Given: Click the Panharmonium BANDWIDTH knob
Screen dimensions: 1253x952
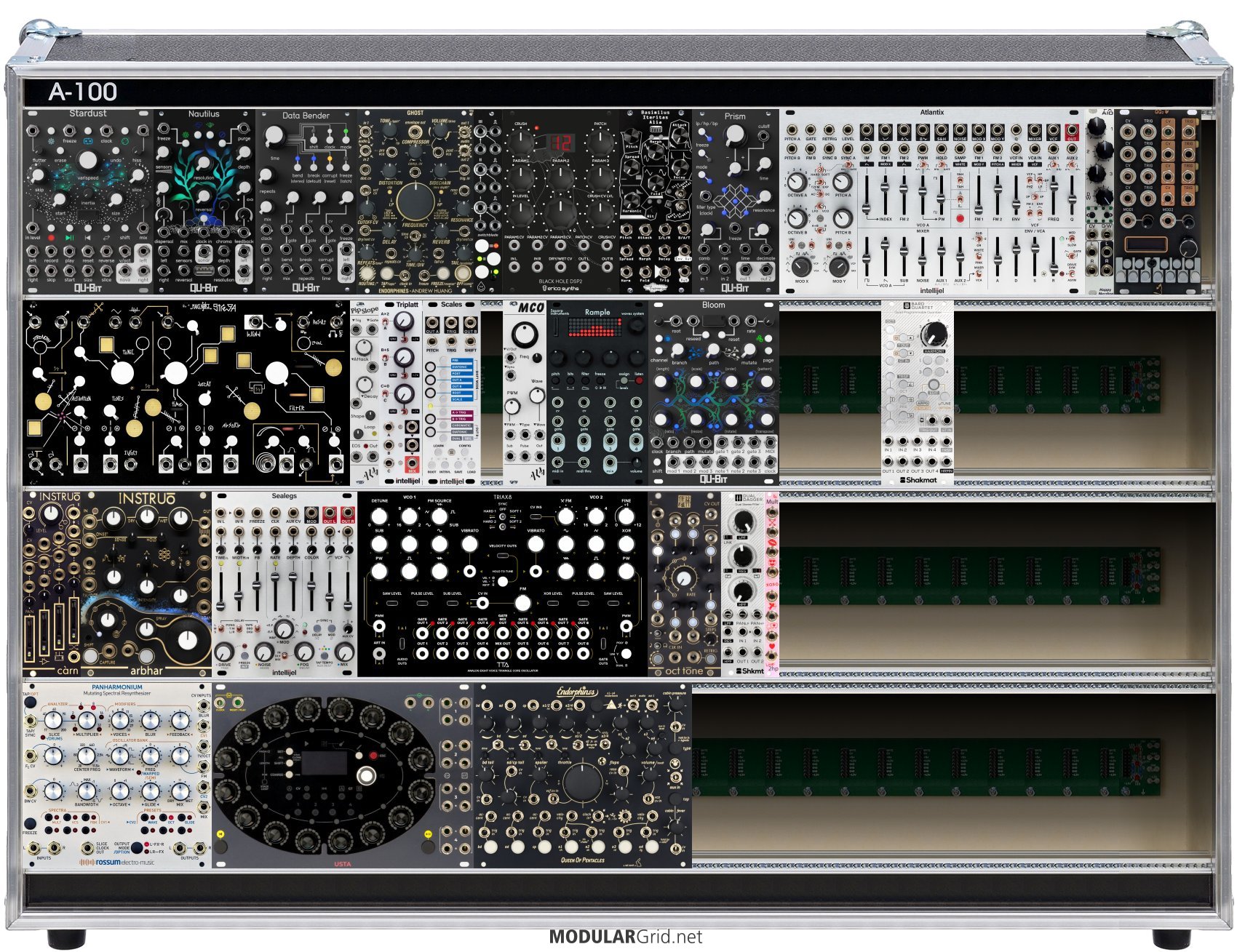Looking at the screenshot, I should click(87, 790).
